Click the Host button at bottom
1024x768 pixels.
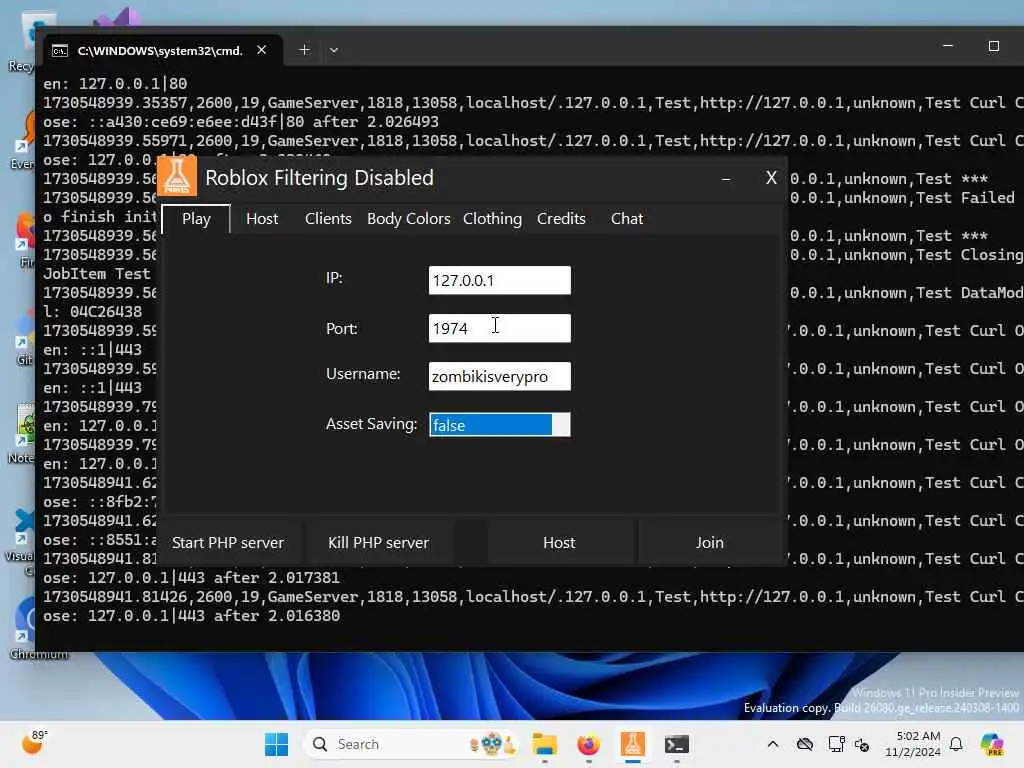(559, 543)
